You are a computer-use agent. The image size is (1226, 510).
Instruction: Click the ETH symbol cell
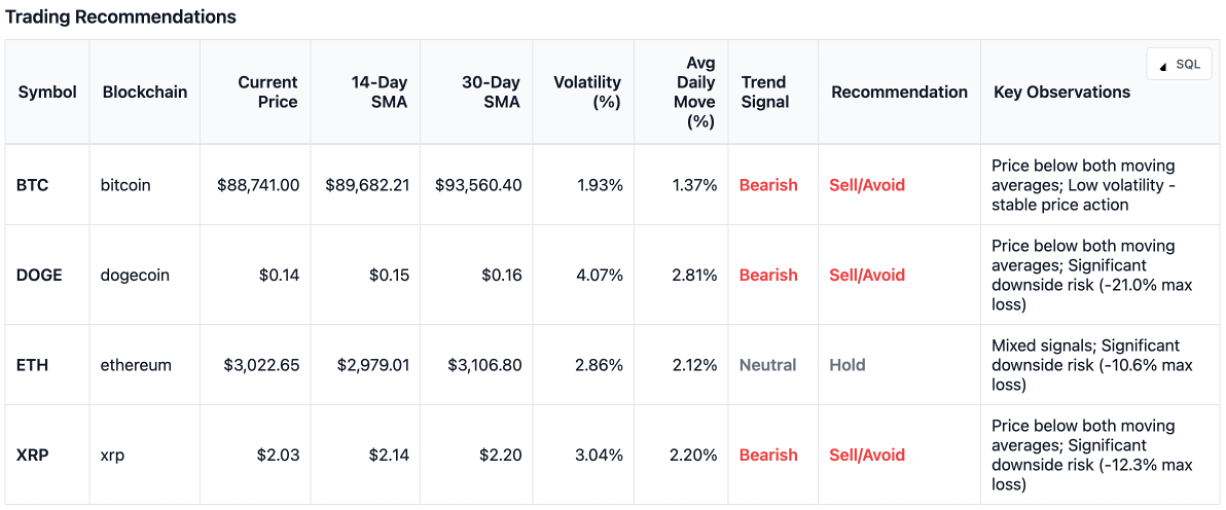pos(32,365)
